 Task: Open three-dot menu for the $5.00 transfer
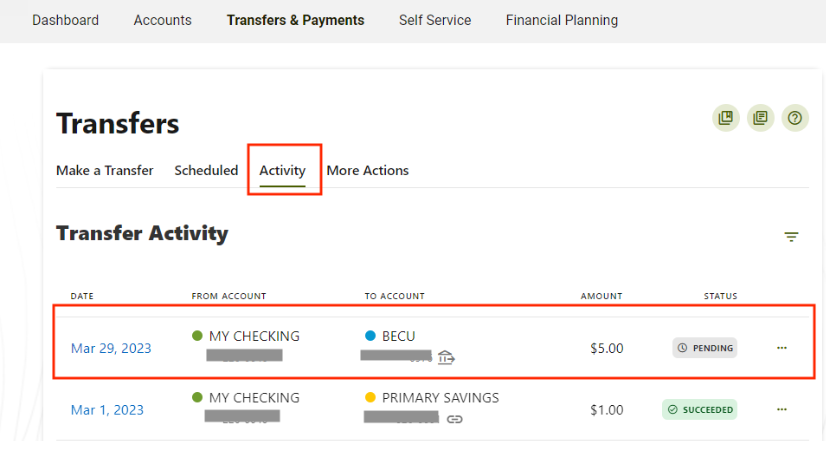pos(782,348)
